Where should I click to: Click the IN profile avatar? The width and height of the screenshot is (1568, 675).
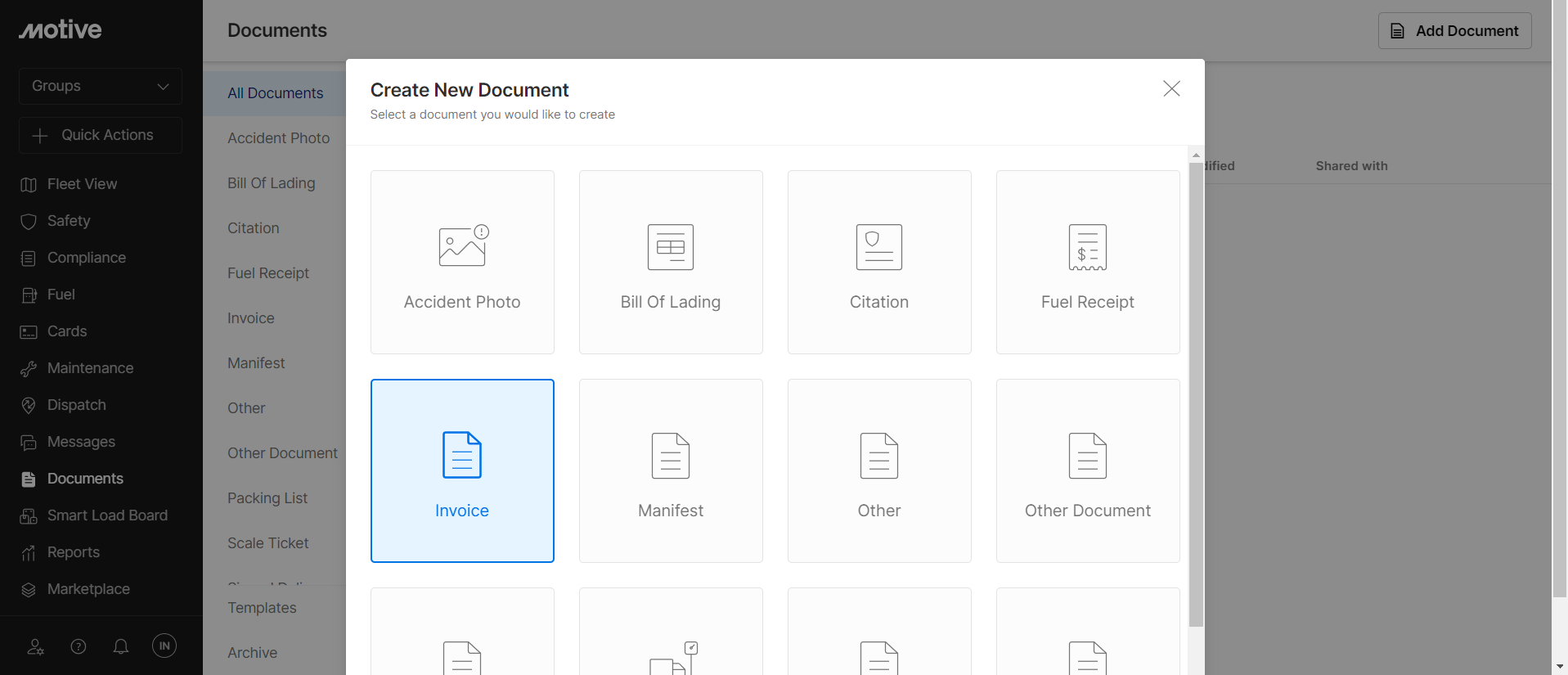164,646
